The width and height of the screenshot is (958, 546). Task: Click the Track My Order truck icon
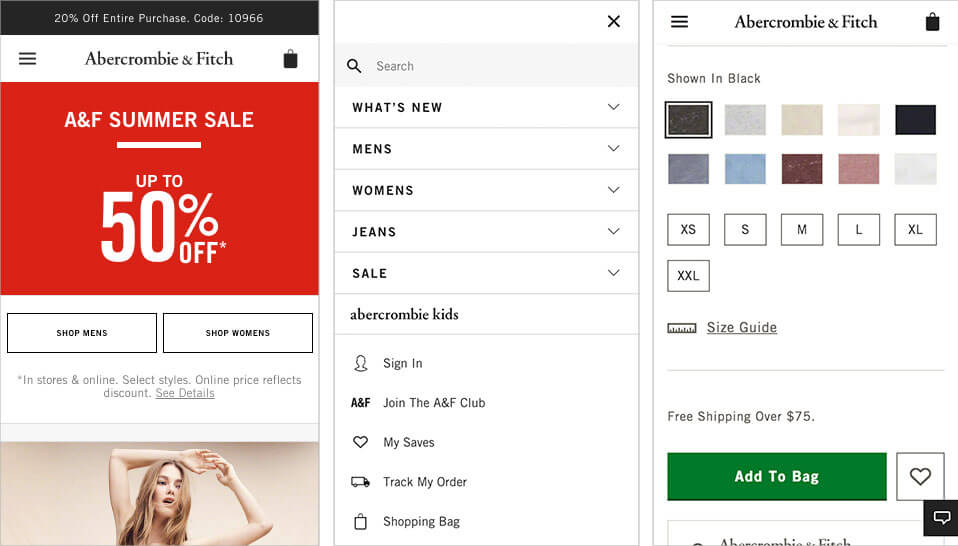[360, 482]
